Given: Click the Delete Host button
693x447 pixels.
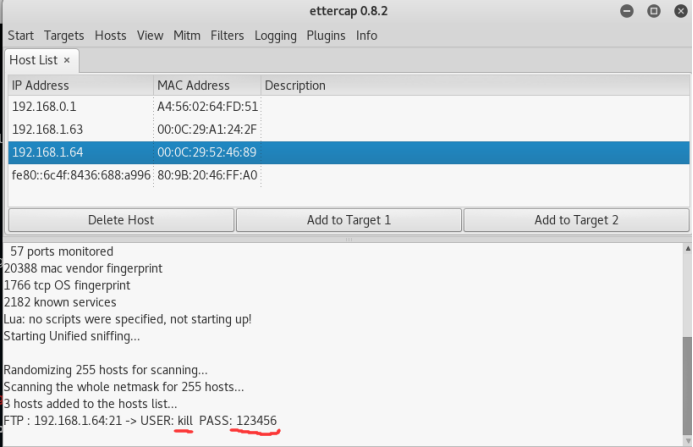Looking at the screenshot, I should click(x=121, y=220).
